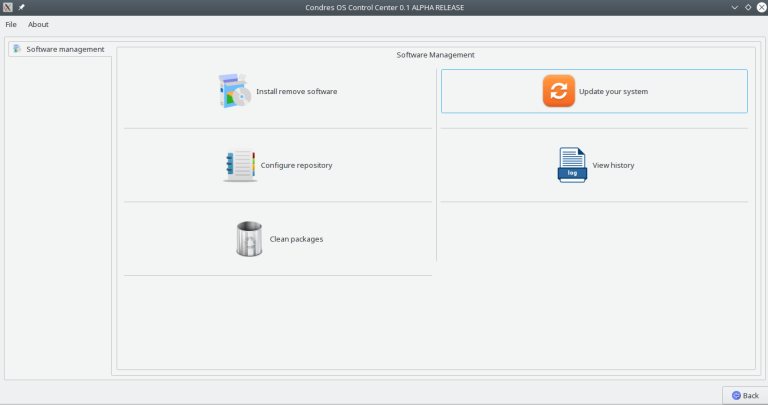Select the 'Update your system' text label
Image resolution: width=768 pixels, height=405 pixels.
613,92
